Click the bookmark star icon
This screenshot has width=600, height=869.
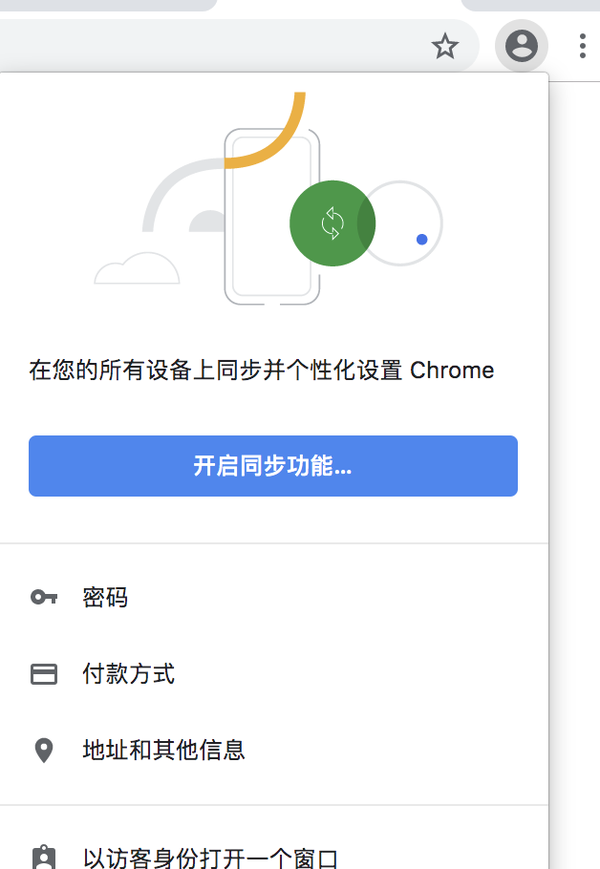[445, 46]
